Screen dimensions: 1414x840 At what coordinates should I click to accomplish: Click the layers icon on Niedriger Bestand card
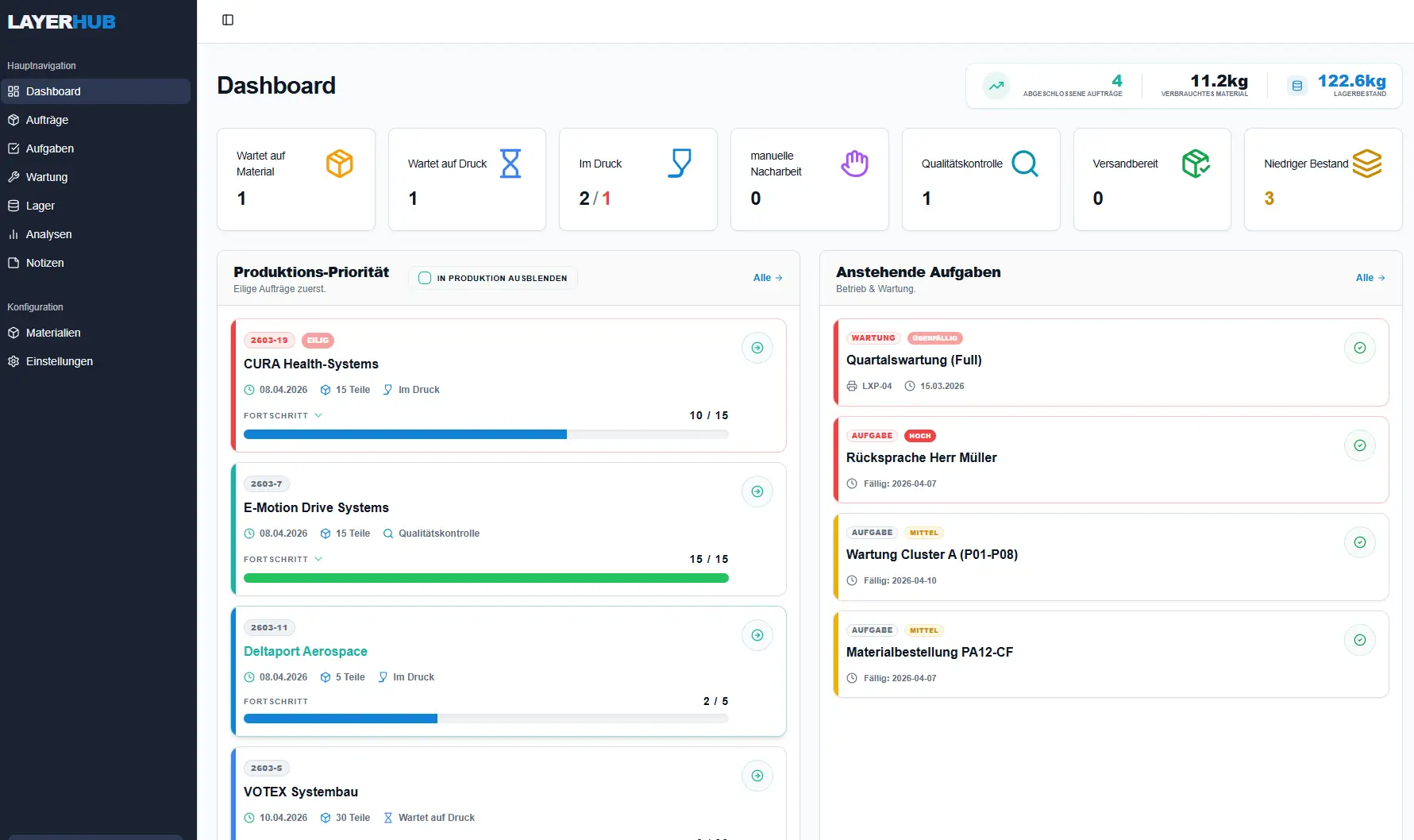[1367, 164]
